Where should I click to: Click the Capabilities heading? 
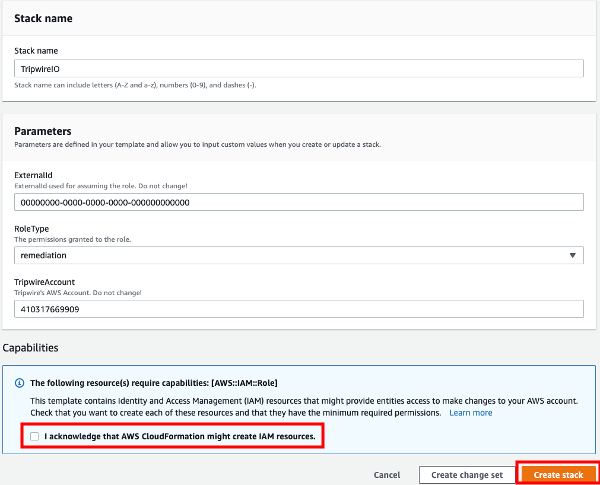pyautogui.click(x=31, y=348)
